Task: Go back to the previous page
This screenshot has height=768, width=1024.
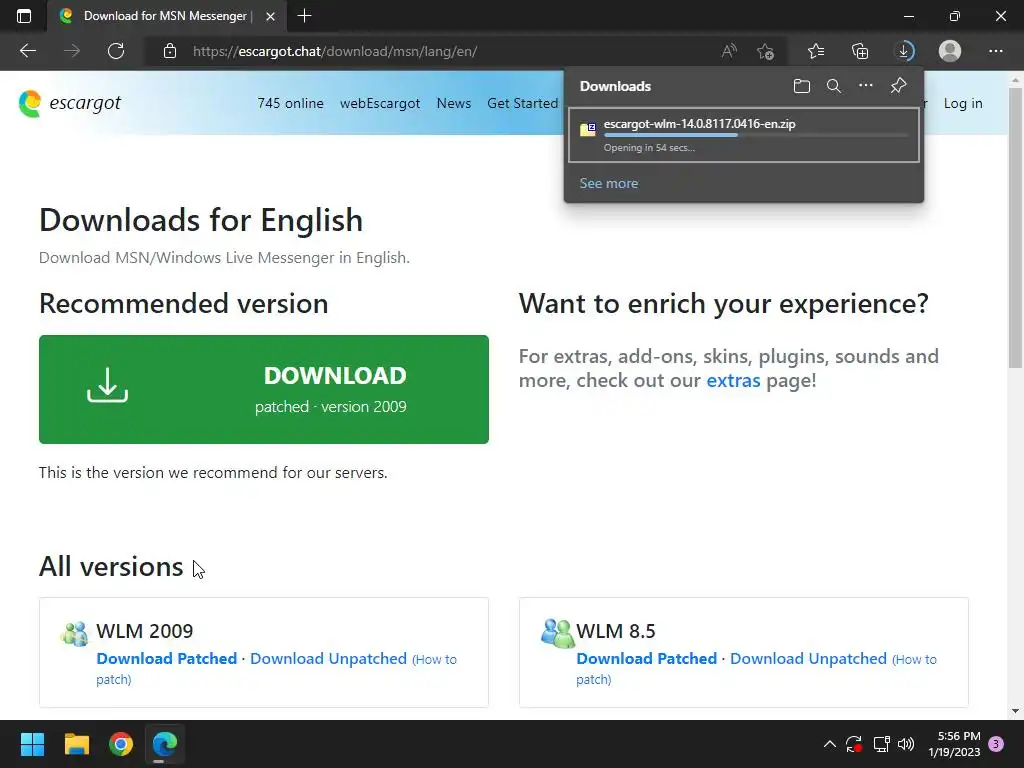Action: pos(27,51)
